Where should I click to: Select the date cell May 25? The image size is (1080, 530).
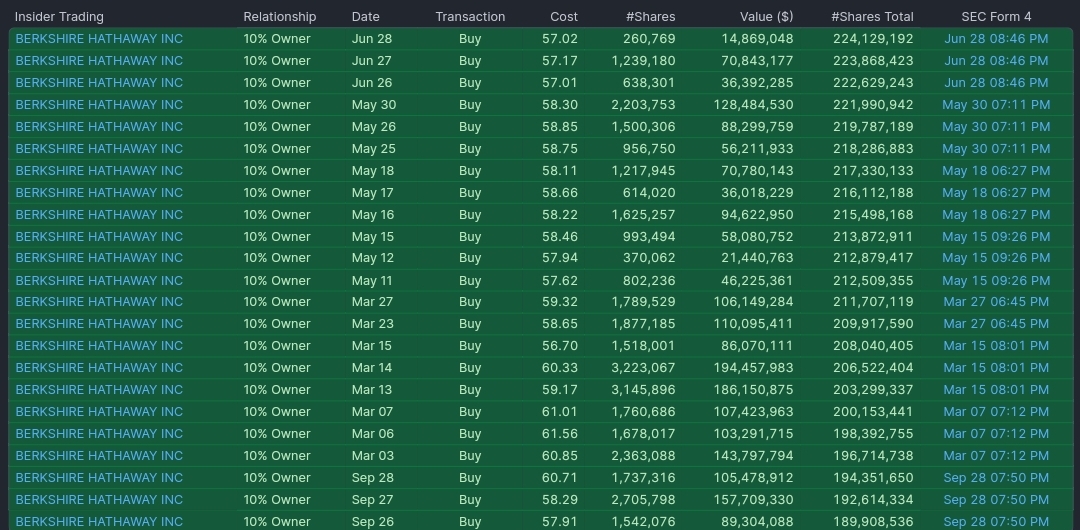(x=373, y=149)
